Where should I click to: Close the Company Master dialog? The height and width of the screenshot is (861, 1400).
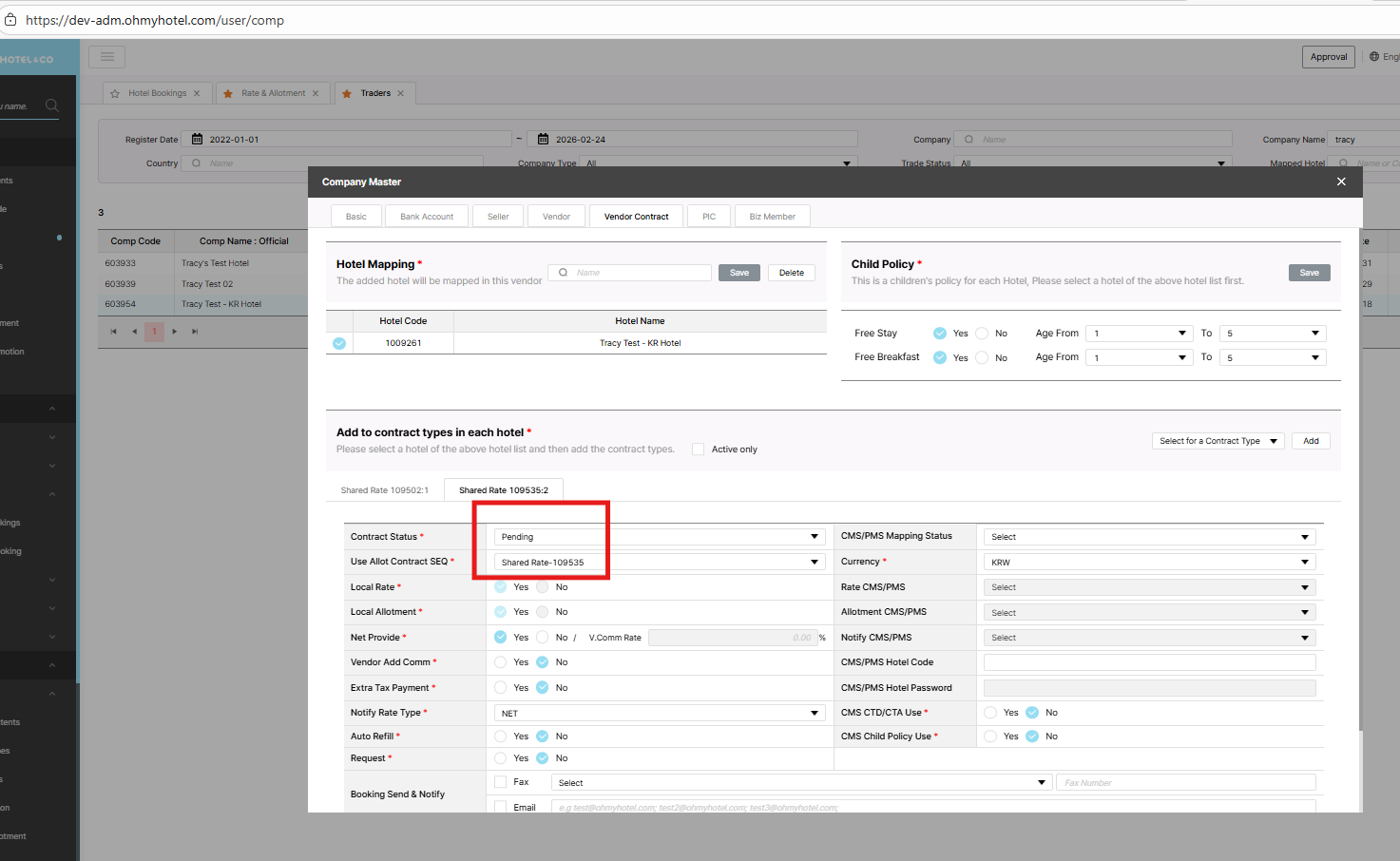1341,182
